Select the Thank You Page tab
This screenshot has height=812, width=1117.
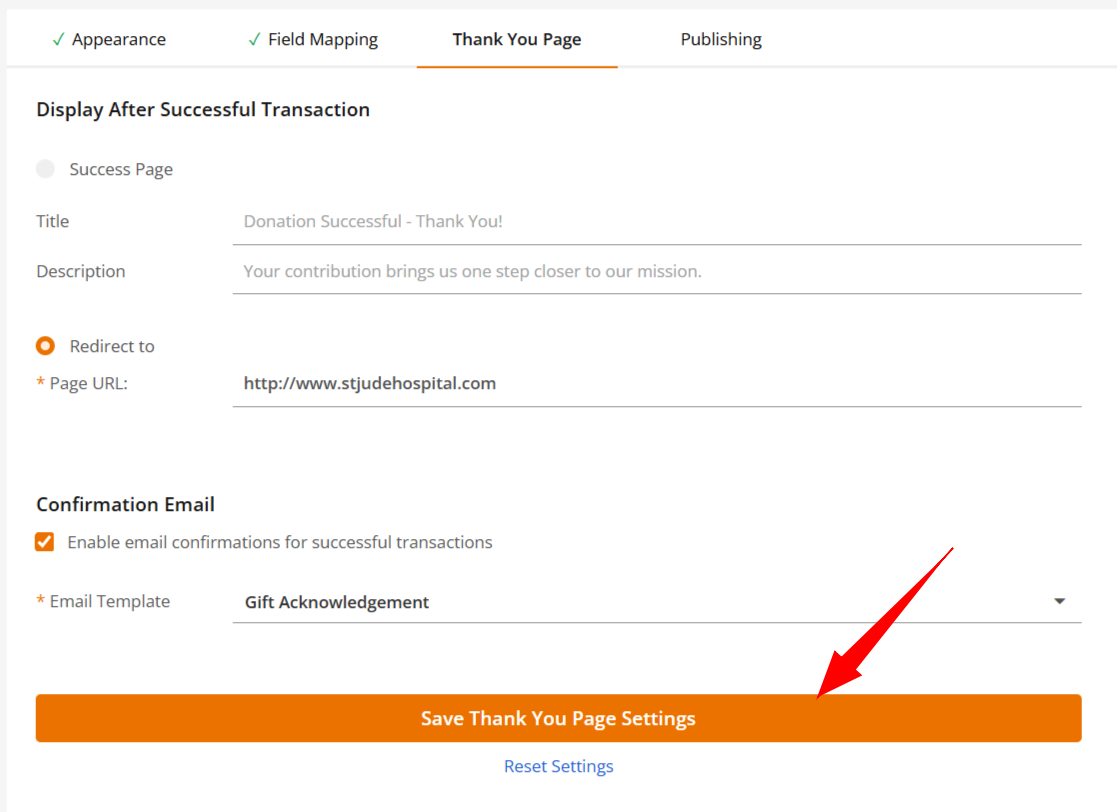pyautogui.click(x=516, y=39)
